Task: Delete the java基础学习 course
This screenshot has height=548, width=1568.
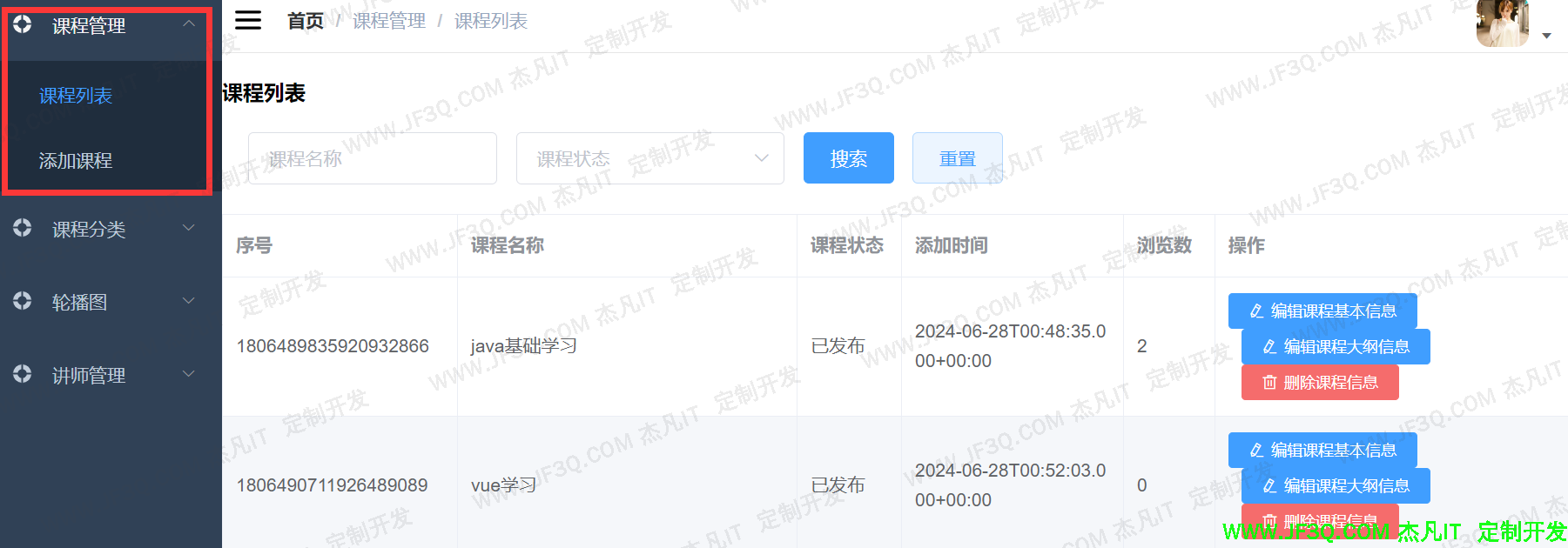Action: [1320, 383]
